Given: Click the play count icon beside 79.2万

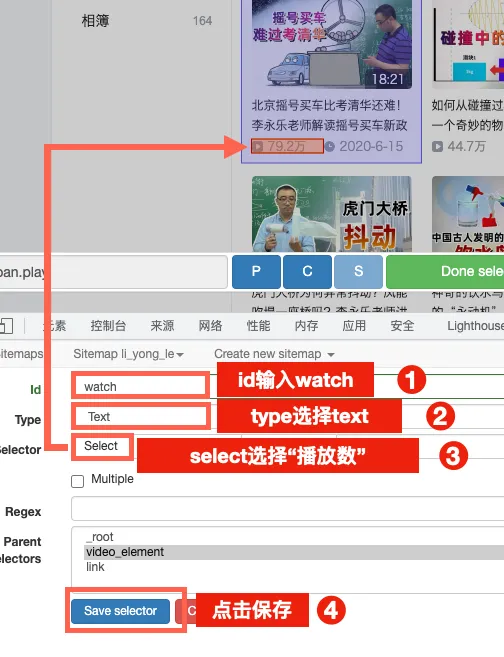Looking at the screenshot, I should point(257,146).
